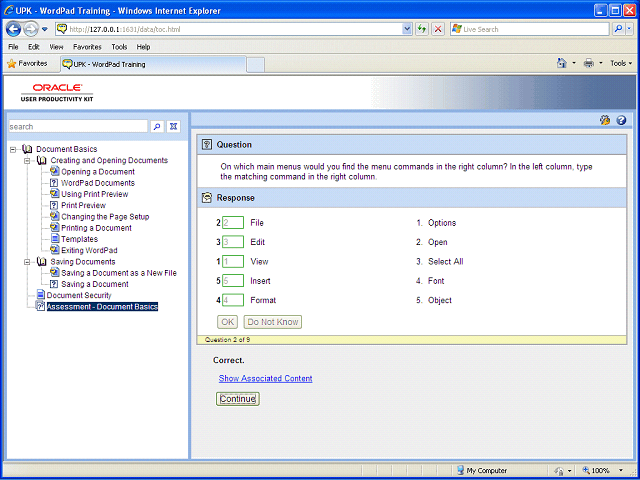The height and width of the screenshot is (480, 640).
Task: Open the address bar history dropdown
Action: (407, 29)
